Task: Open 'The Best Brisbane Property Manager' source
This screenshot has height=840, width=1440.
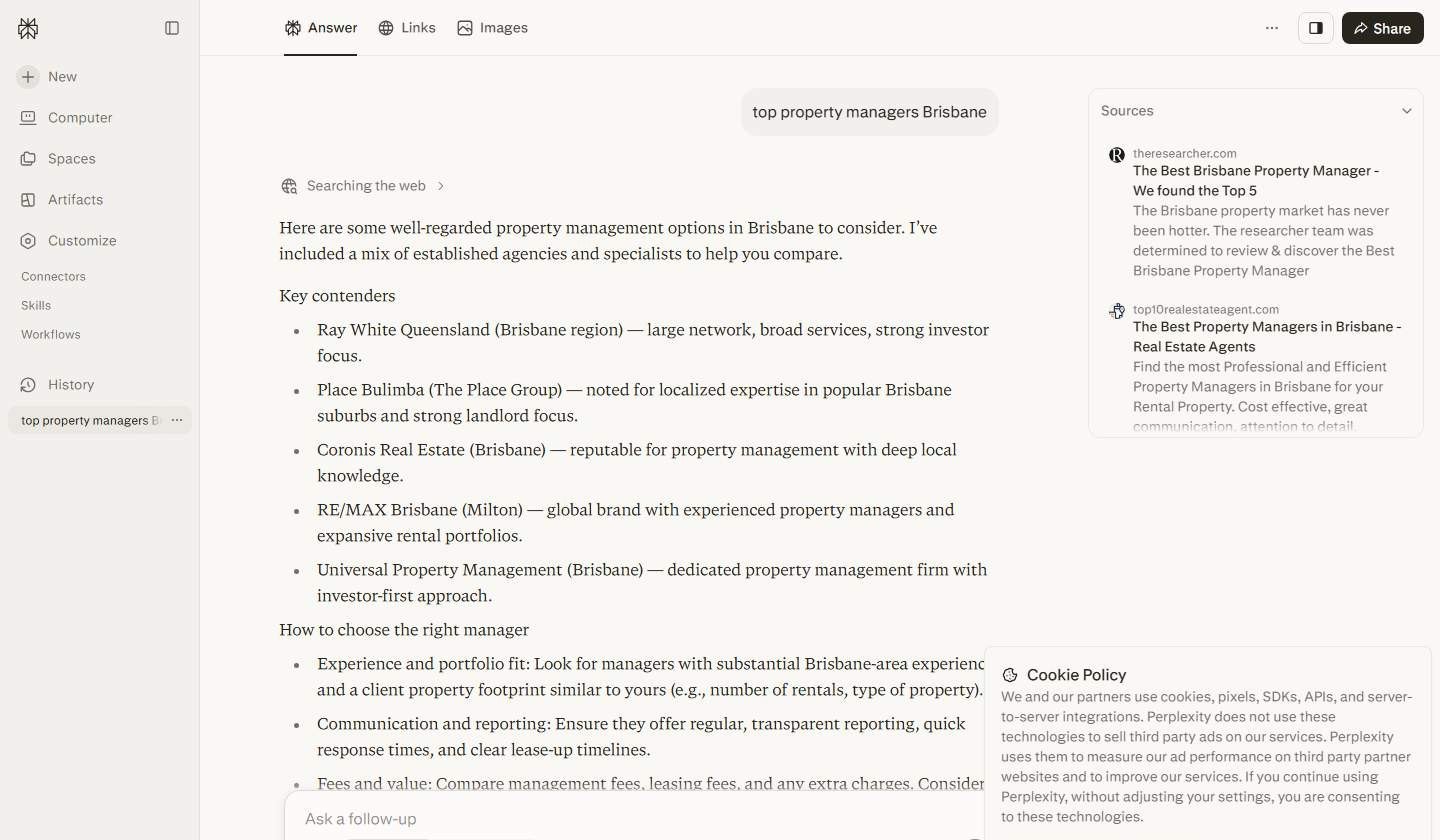Action: (1256, 181)
